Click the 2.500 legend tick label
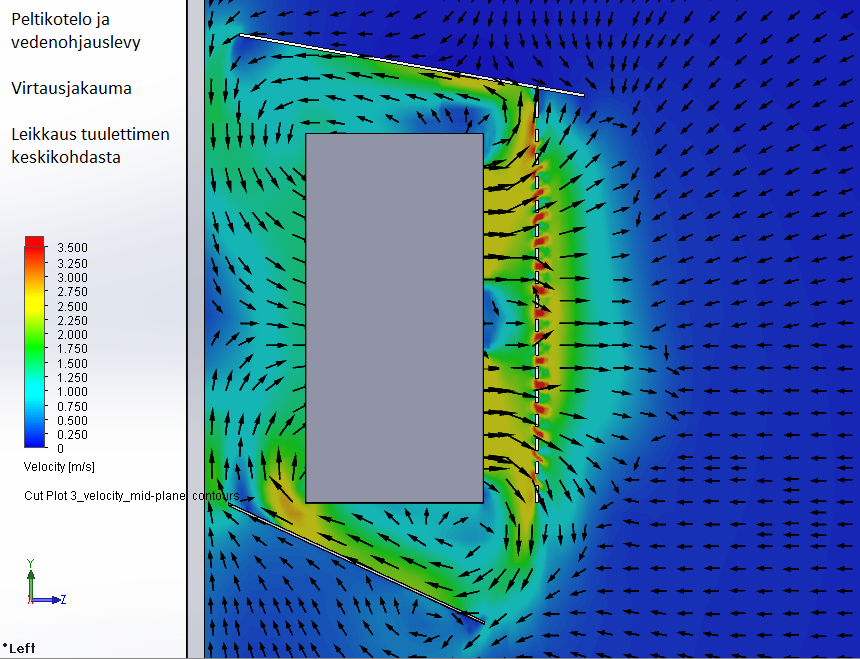Image resolution: width=860 pixels, height=659 pixels. [x=73, y=306]
